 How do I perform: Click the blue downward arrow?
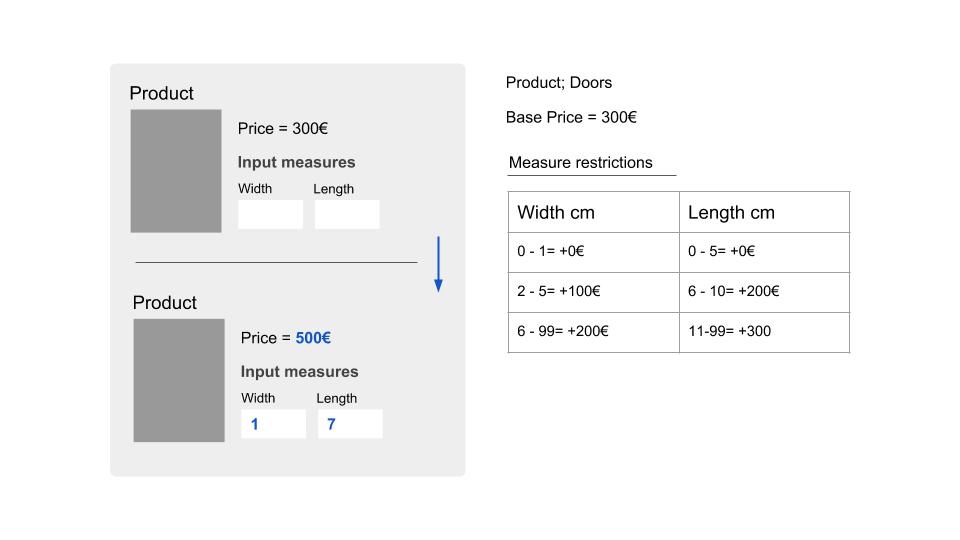[x=438, y=264]
